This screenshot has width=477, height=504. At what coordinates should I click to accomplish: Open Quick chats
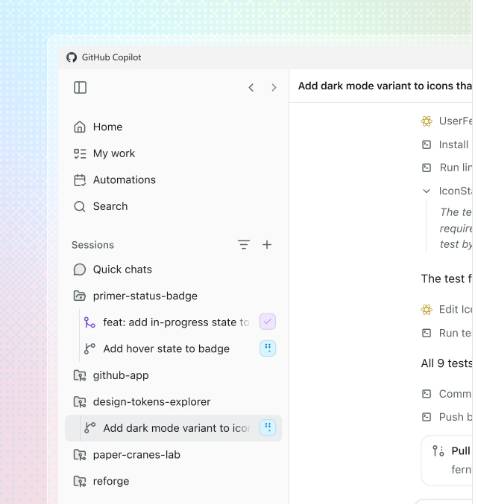[x=113, y=269]
